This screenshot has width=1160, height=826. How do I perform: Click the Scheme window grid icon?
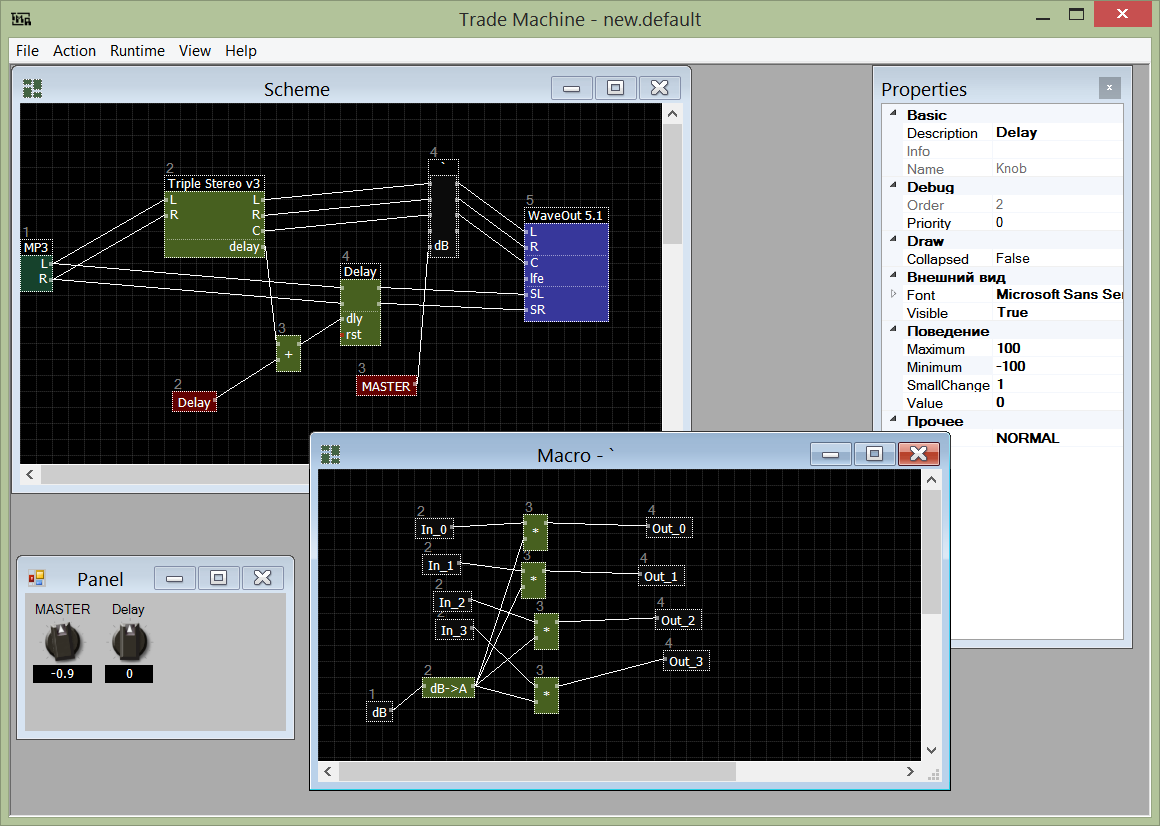click(33, 89)
